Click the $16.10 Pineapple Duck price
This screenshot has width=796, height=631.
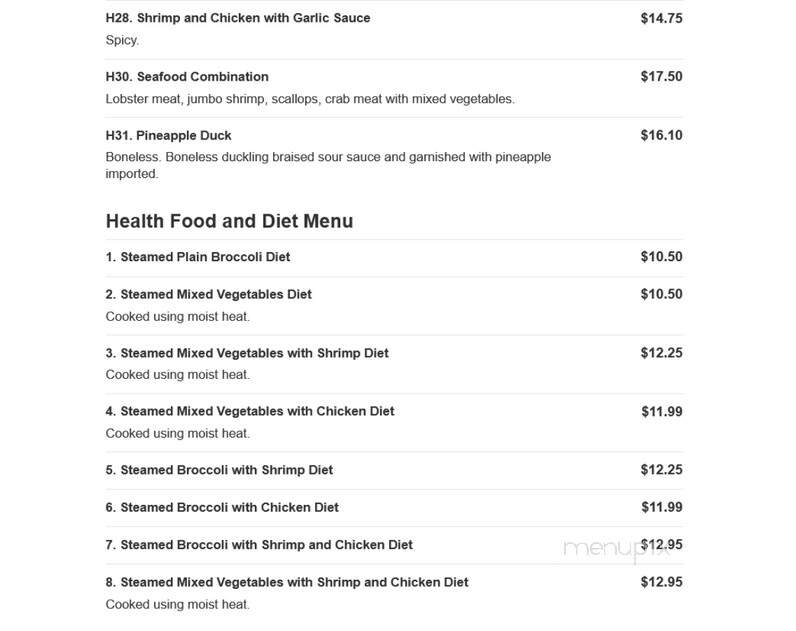point(661,136)
